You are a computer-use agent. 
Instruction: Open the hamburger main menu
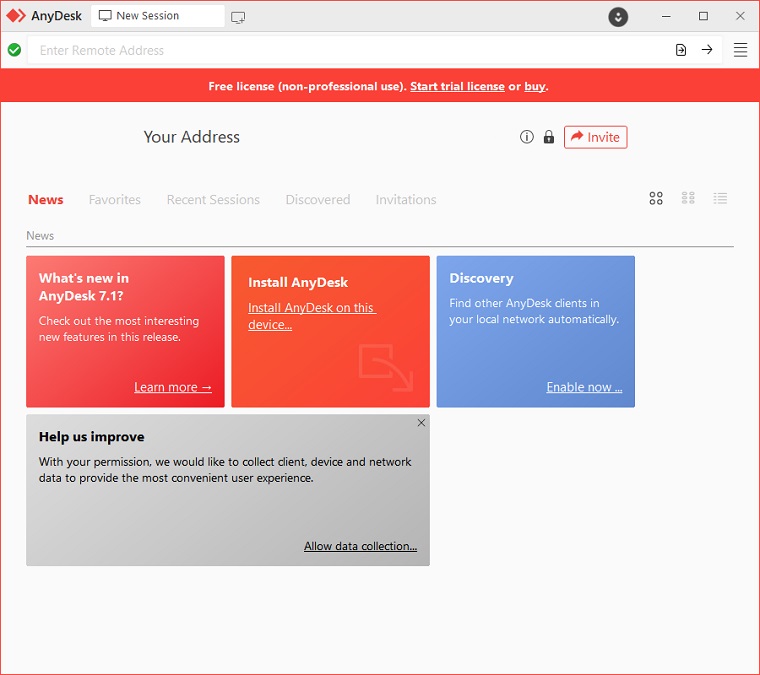point(740,50)
